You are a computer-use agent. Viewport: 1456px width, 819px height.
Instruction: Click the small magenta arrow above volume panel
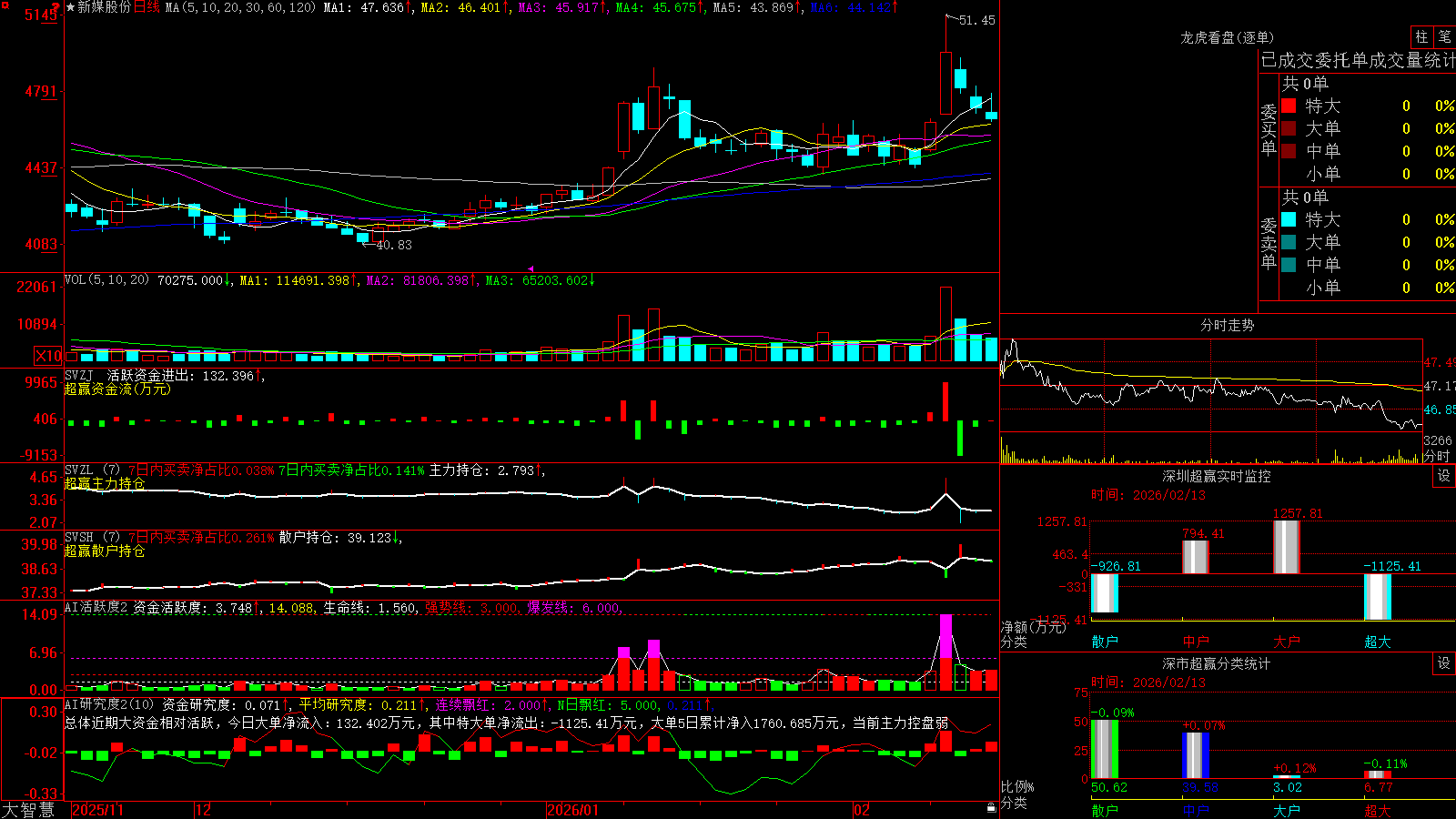click(x=531, y=268)
